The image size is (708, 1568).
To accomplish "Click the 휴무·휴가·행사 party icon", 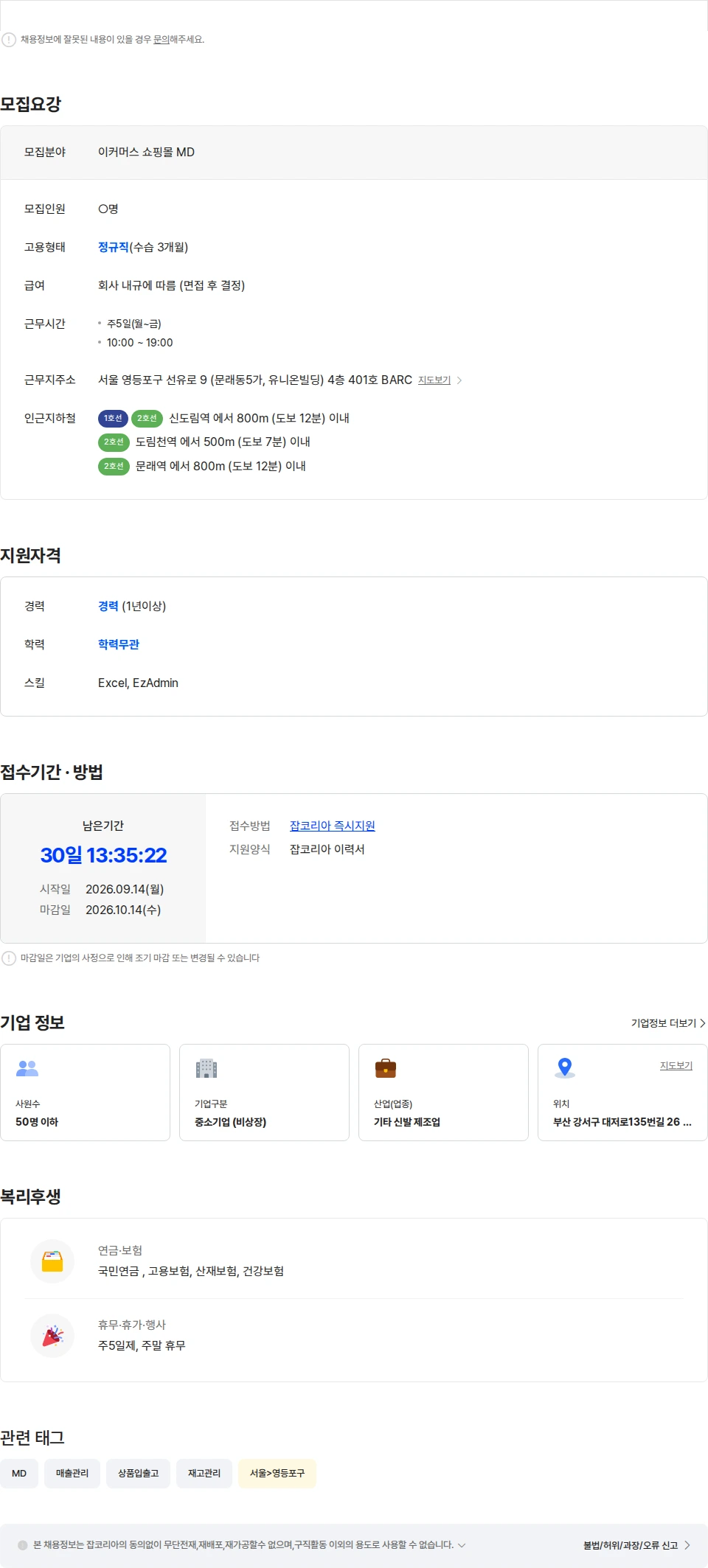I will tap(52, 1336).
